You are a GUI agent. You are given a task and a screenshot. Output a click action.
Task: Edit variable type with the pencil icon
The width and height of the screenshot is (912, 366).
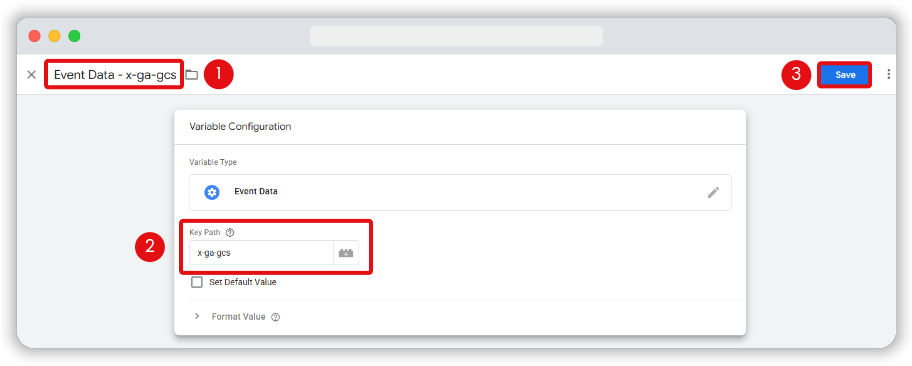coord(713,192)
